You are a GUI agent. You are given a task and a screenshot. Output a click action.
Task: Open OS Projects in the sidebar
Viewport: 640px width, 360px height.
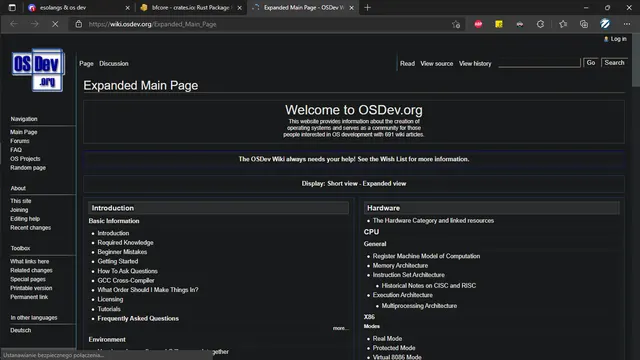25,159
